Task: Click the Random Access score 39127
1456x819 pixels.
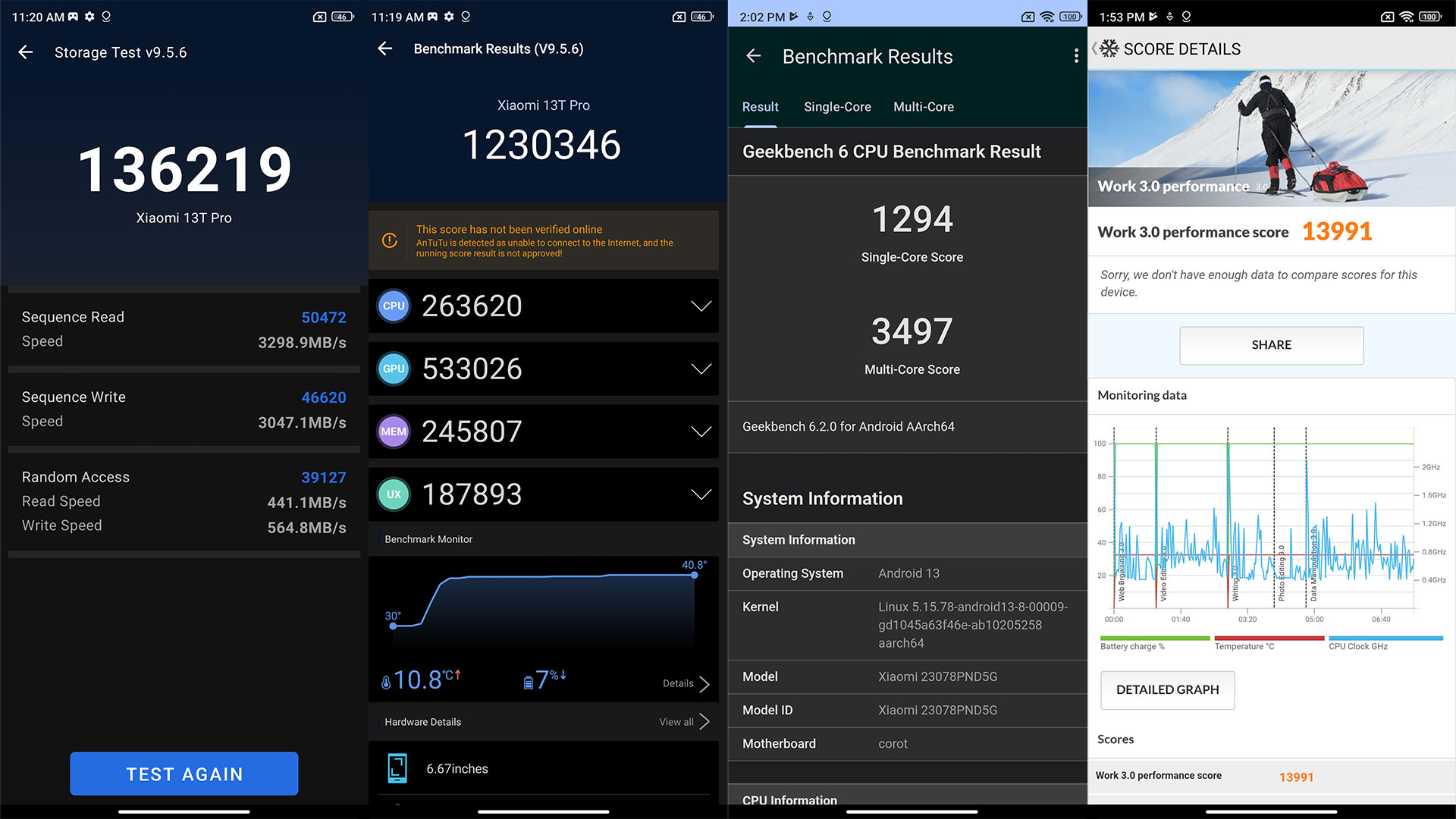Action: click(324, 478)
